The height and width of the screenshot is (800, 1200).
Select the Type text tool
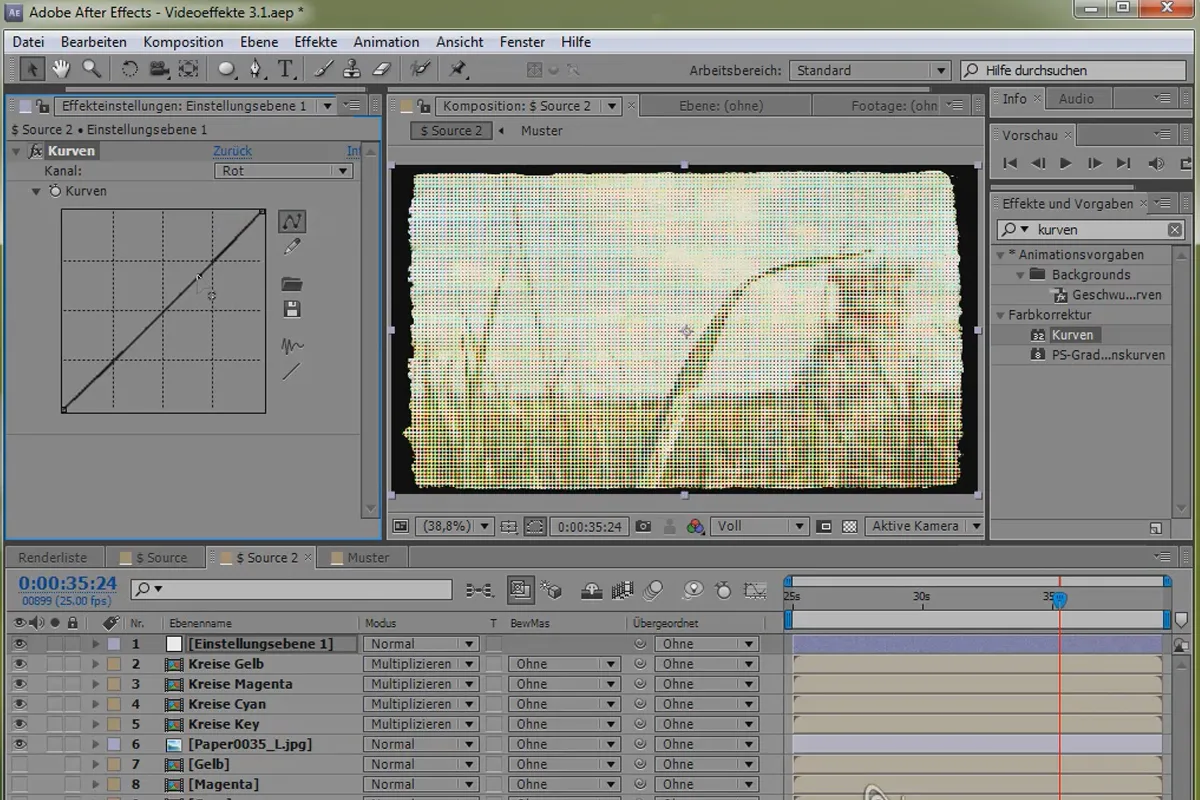coord(286,69)
